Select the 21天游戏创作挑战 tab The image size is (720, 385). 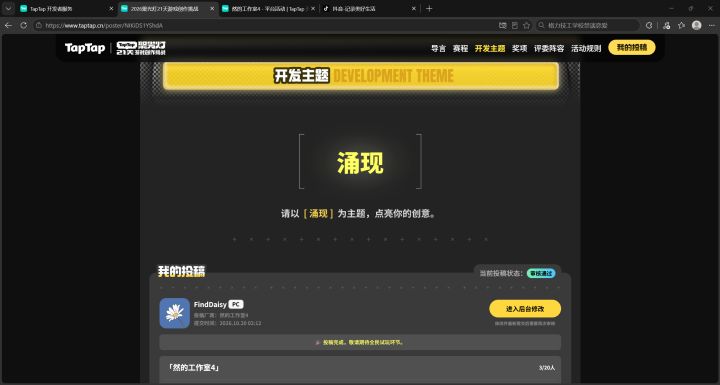168,9
